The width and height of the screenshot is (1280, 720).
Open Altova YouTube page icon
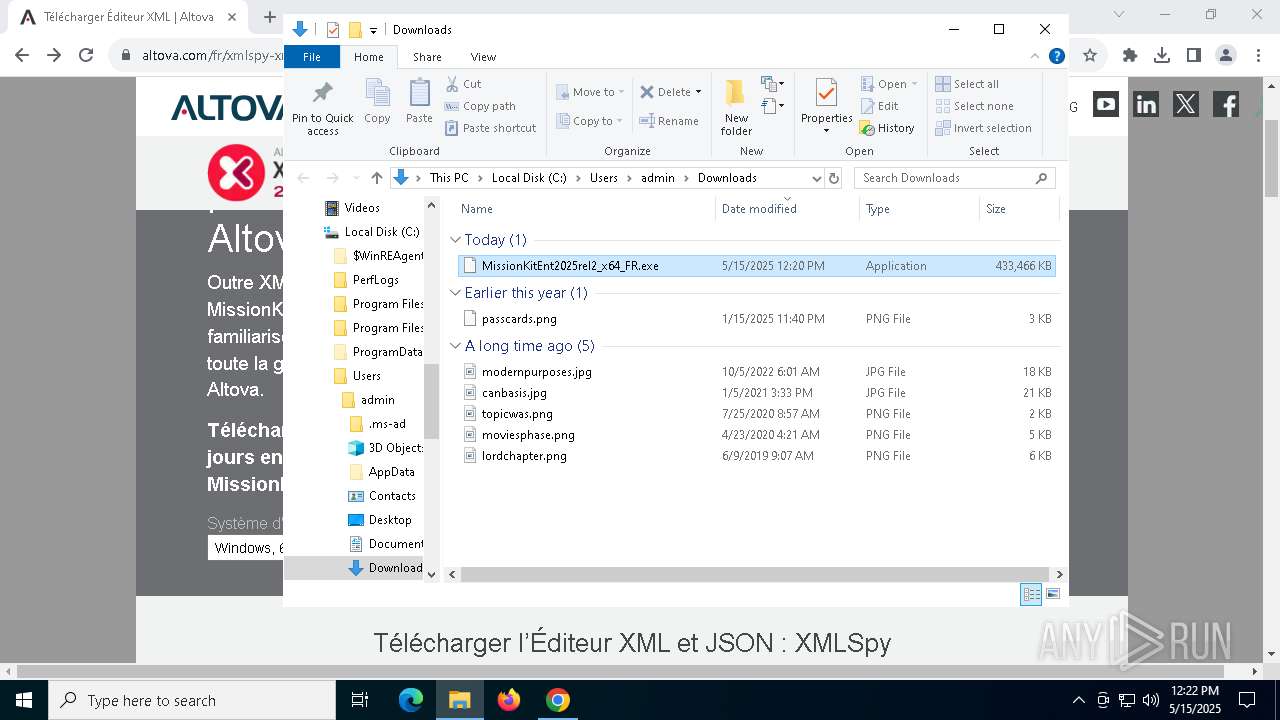[x=1106, y=103]
